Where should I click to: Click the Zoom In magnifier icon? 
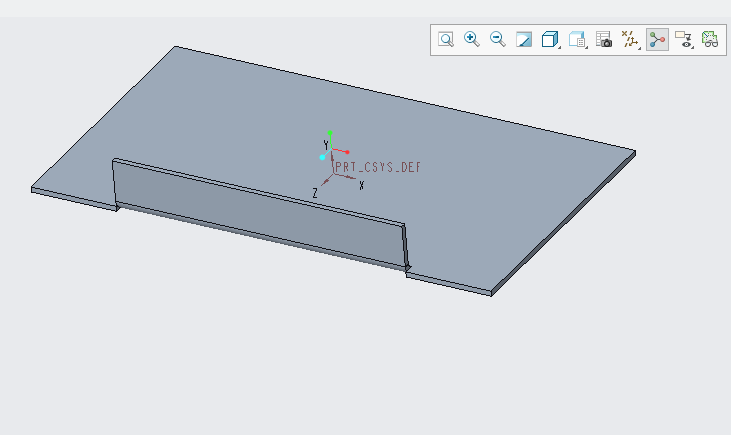point(472,40)
